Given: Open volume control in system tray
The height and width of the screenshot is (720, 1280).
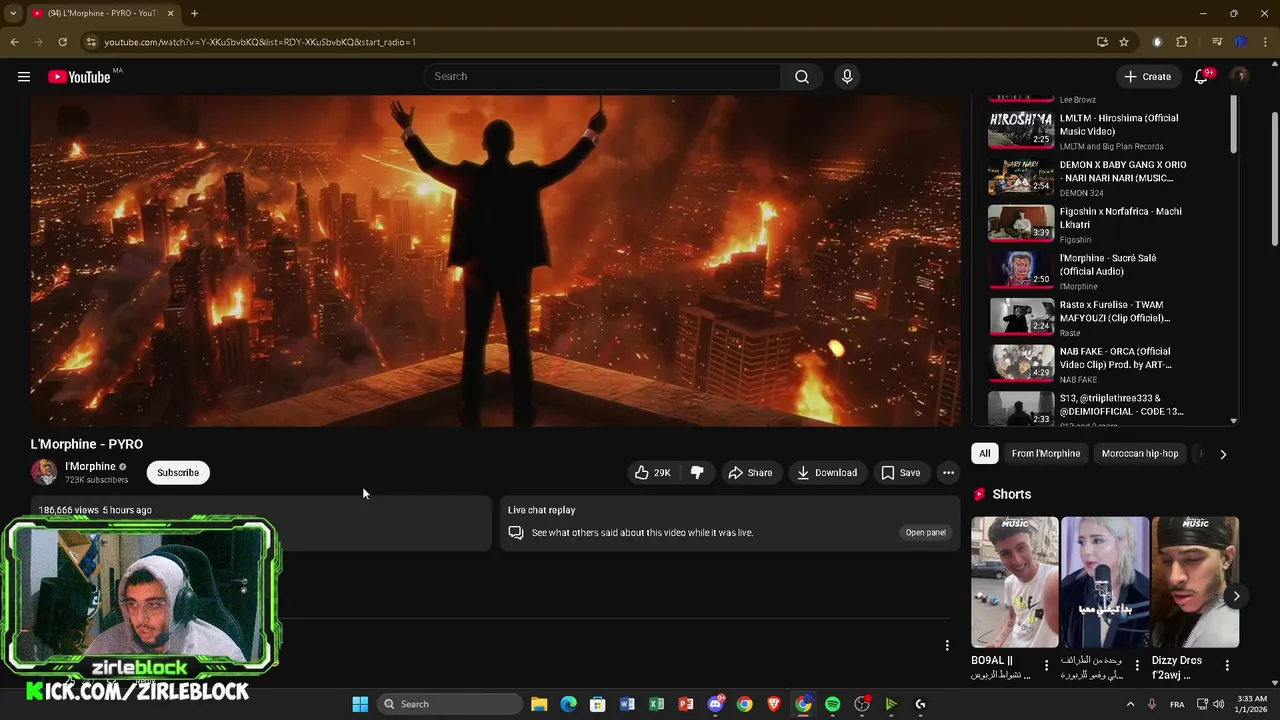Looking at the screenshot, I should (1218, 704).
